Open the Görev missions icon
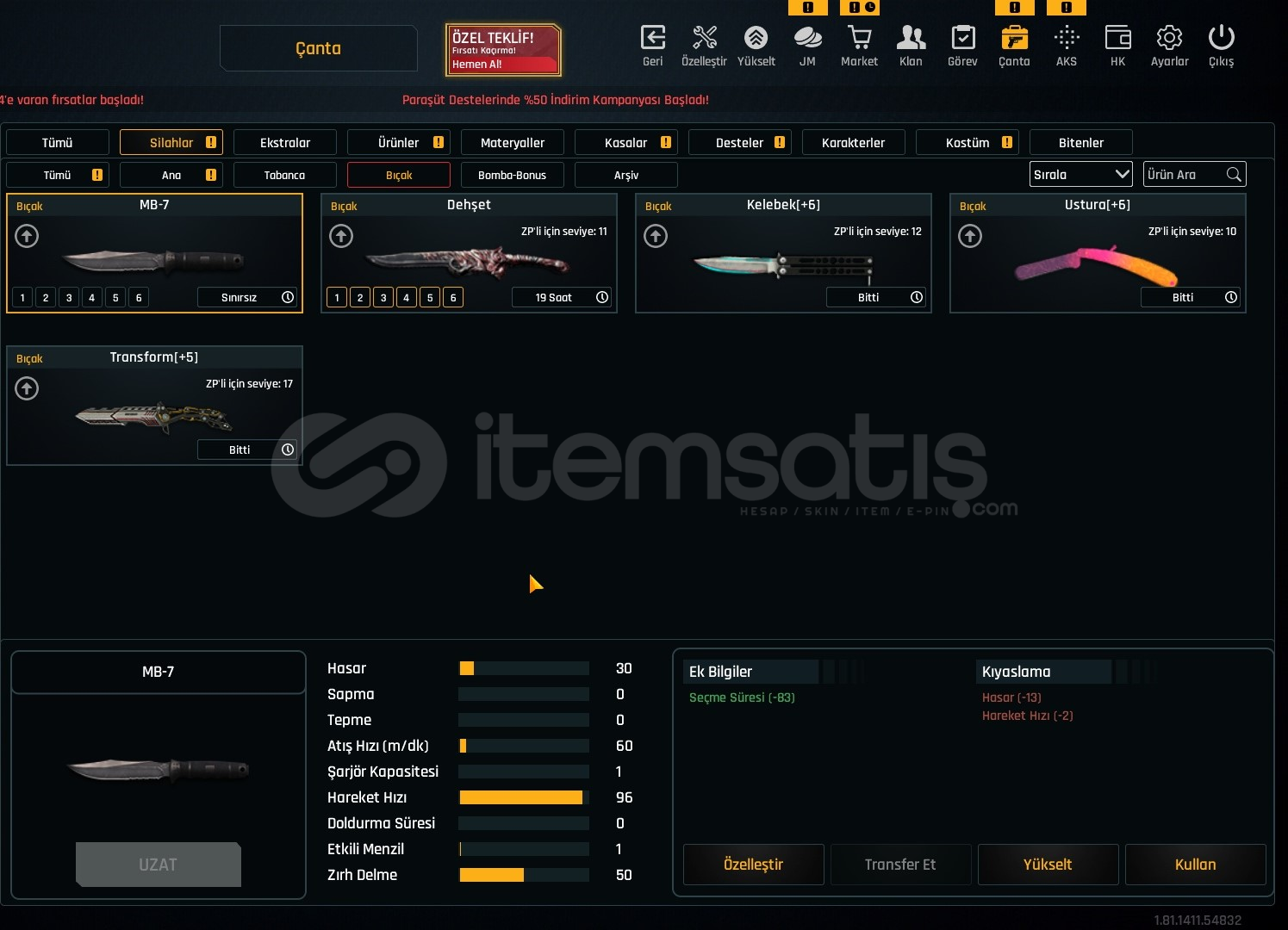Image resolution: width=1288 pixels, height=930 pixels. point(962,39)
